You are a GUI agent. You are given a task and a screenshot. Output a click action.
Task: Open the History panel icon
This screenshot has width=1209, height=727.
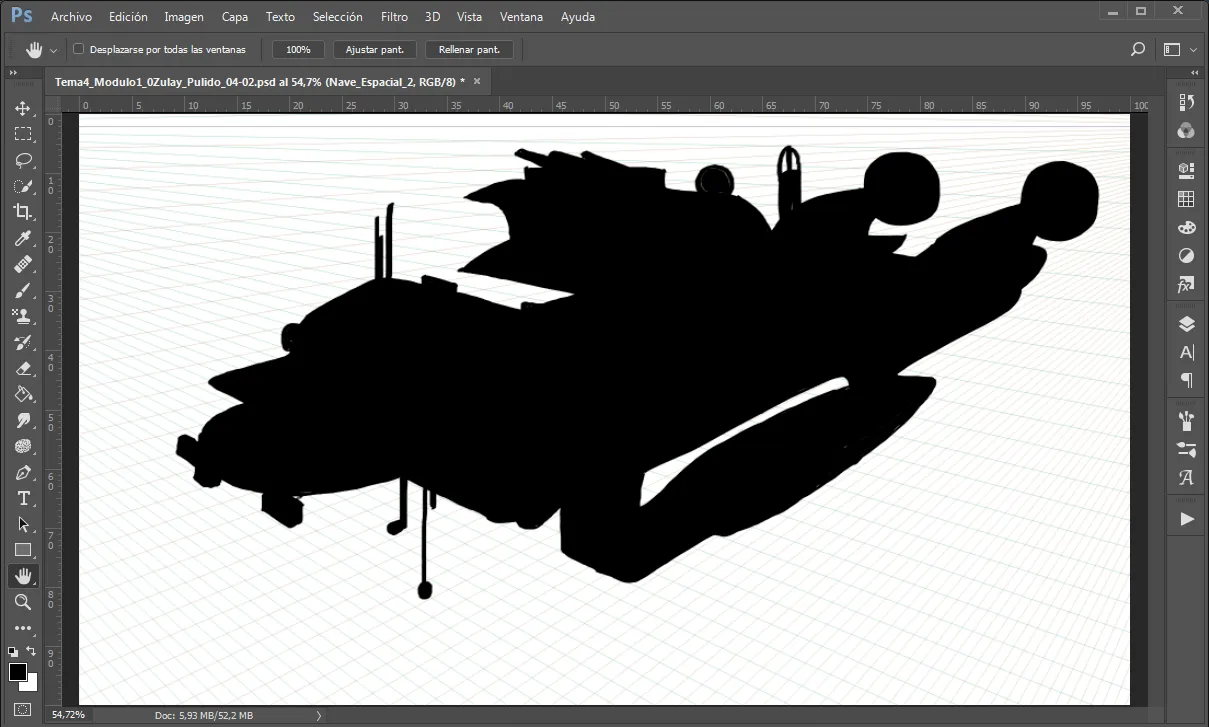pyautogui.click(x=1187, y=102)
